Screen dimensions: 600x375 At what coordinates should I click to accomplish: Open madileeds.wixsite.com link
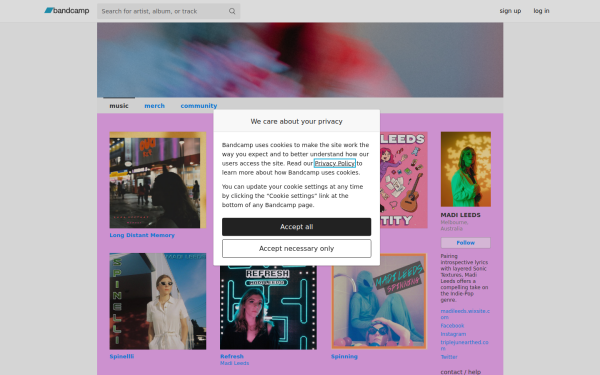point(465,314)
